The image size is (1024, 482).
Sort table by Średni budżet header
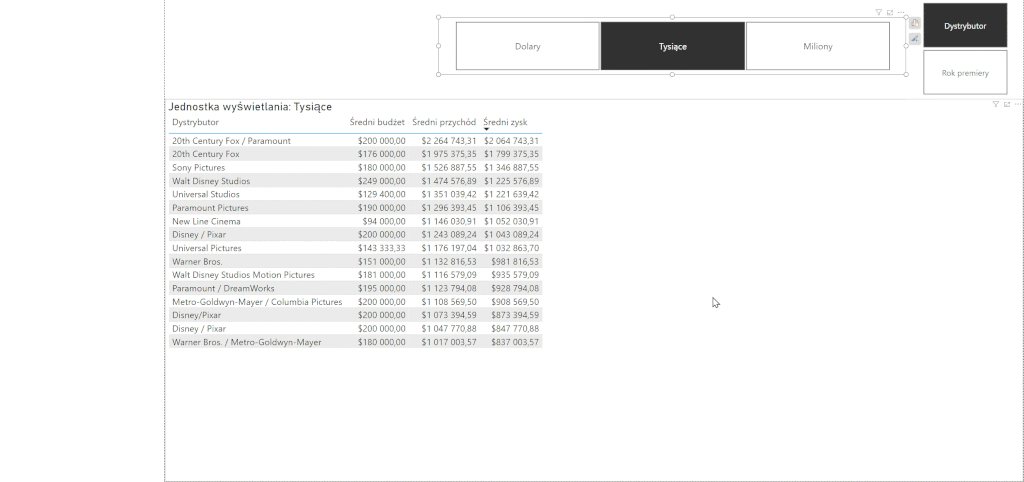[x=377, y=122]
